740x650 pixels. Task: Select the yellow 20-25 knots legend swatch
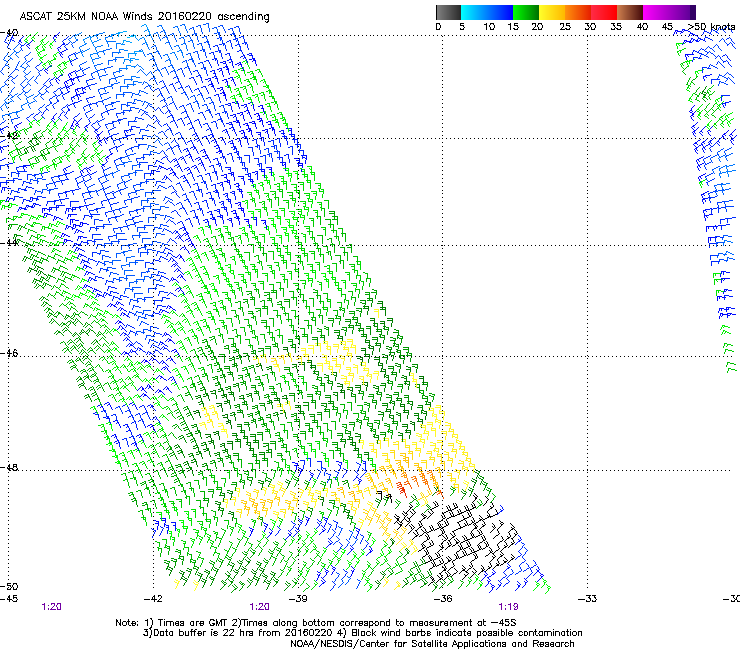click(552, 12)
